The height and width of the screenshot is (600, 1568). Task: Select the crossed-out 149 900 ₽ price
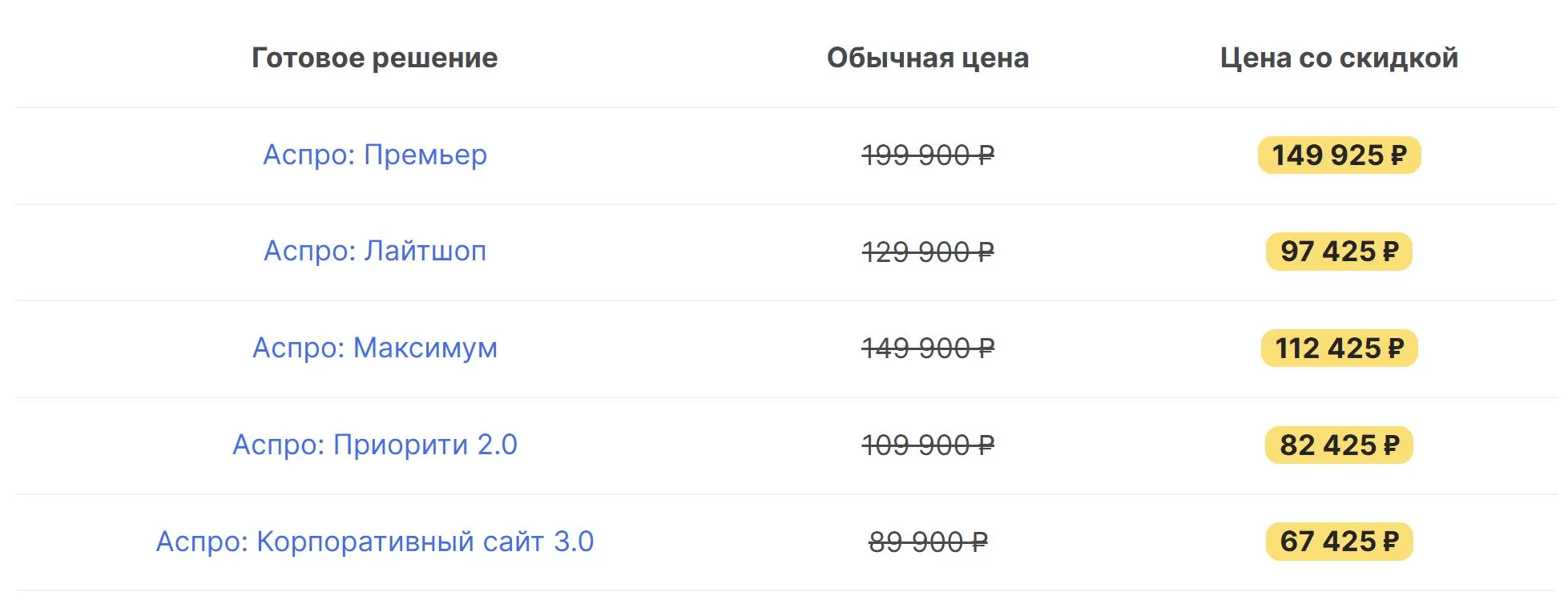pos(927,348)
